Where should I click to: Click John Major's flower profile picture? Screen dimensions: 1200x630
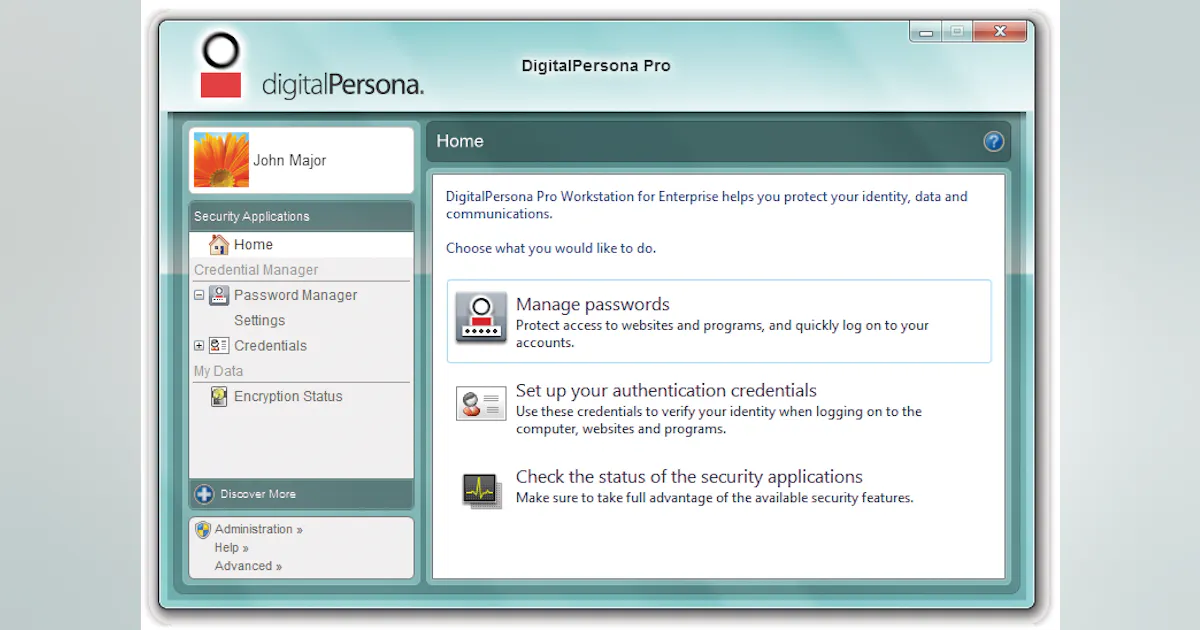point(221,160)
